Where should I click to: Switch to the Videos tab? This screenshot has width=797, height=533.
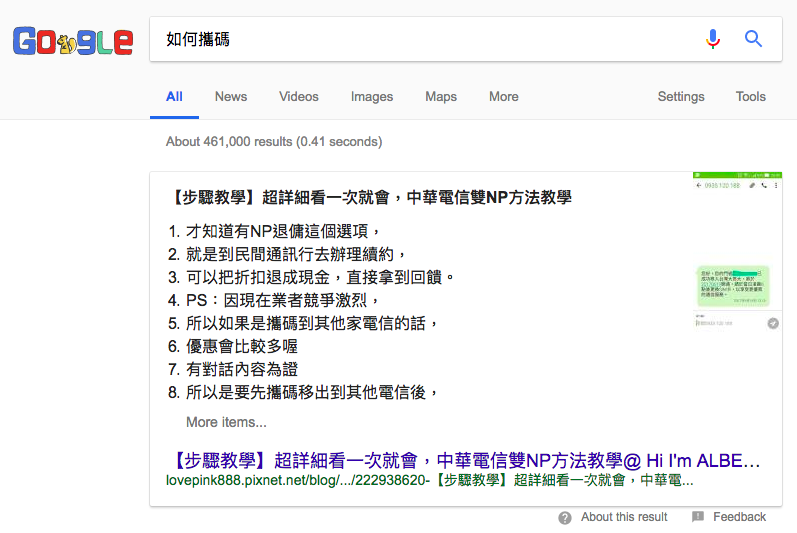(299, 97)
